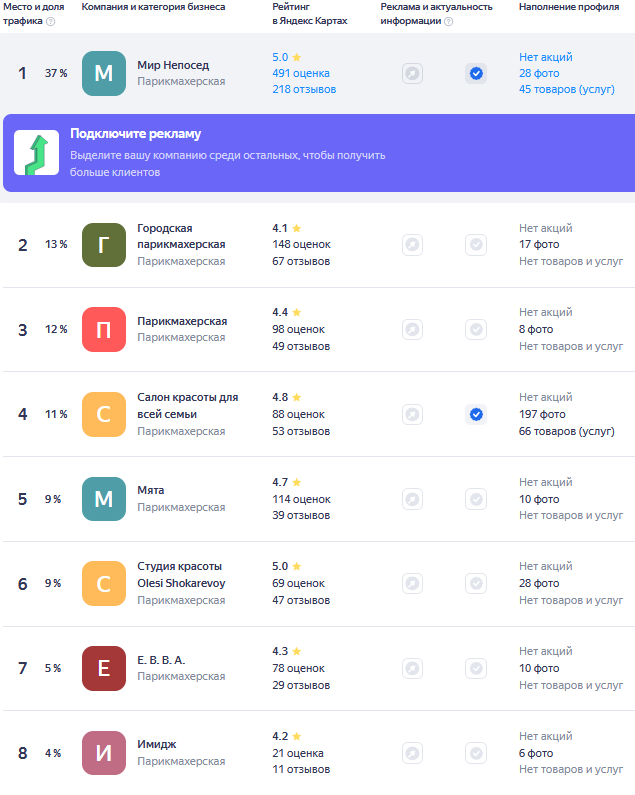Click Студия красоты Olesi Shokarevoy avatar
The width and height of the screenshot is (635, 795).
click(104, 584)
